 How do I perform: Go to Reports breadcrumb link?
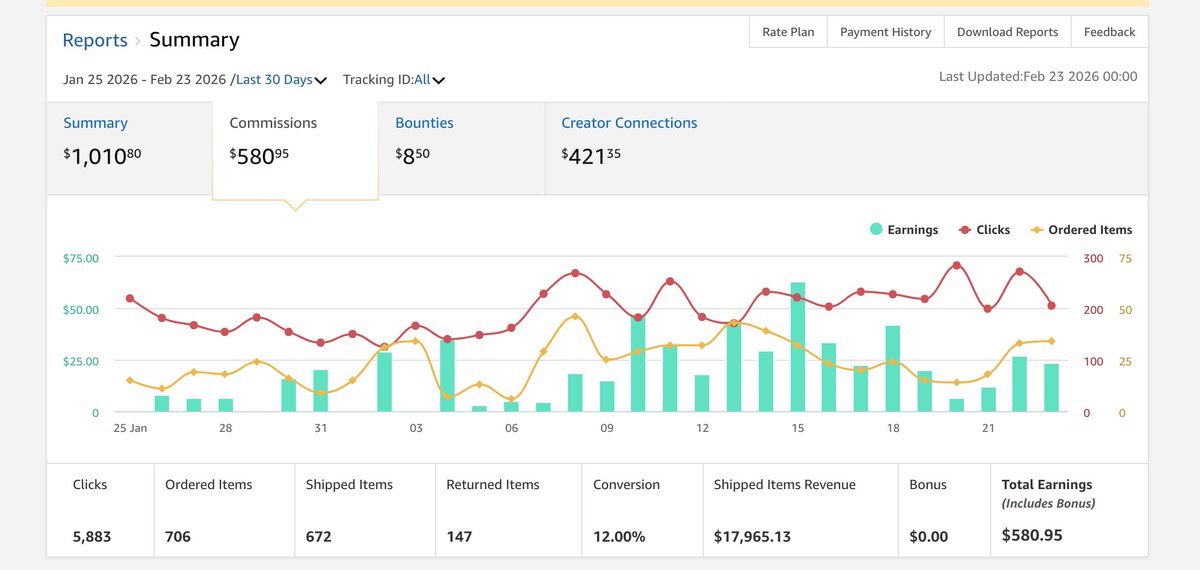tap(95, 40)
